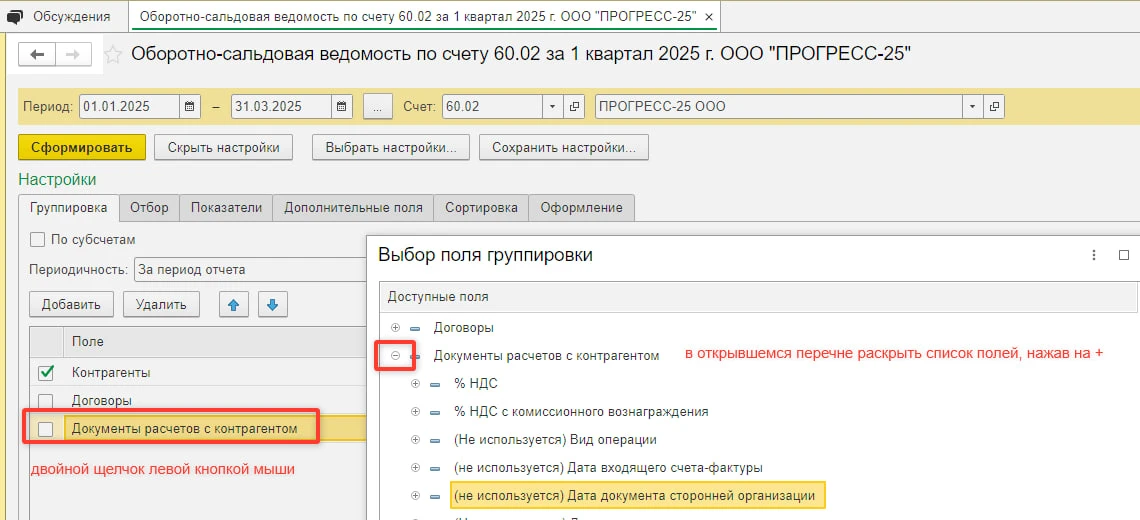1140x520 pixels.
Task: Open more options menu in field selection dialog
Action: [1093, 255]
